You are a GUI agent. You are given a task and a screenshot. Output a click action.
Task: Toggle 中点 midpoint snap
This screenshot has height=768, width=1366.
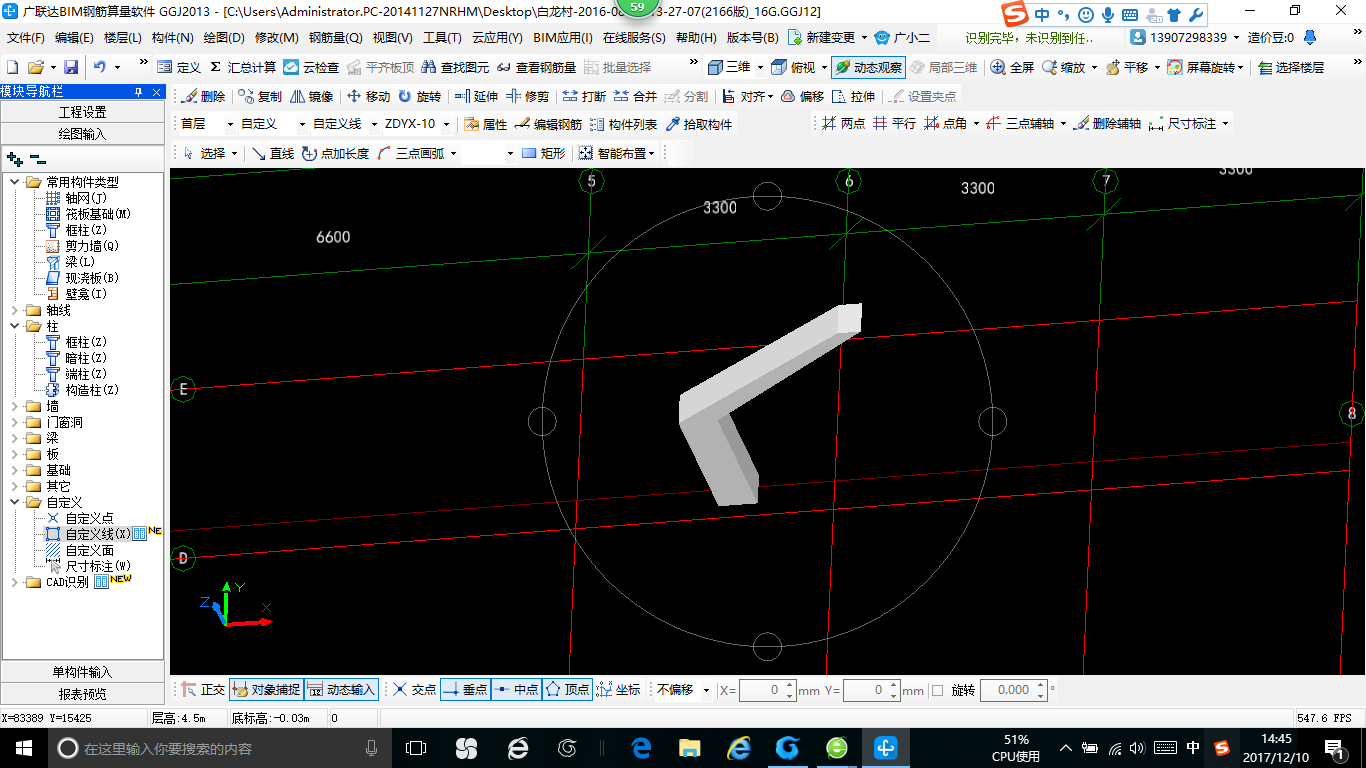[516, 689]
